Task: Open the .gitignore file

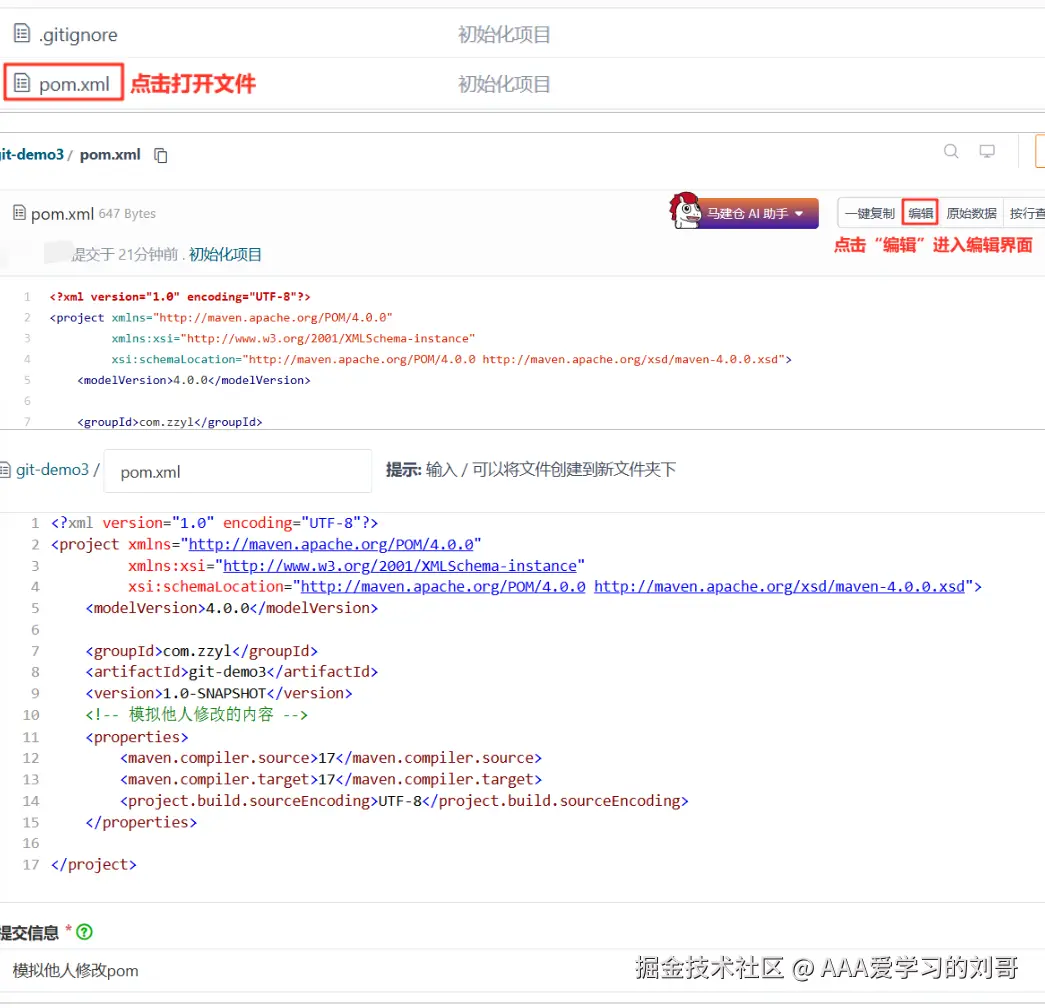Action: [x=78, y=35]
